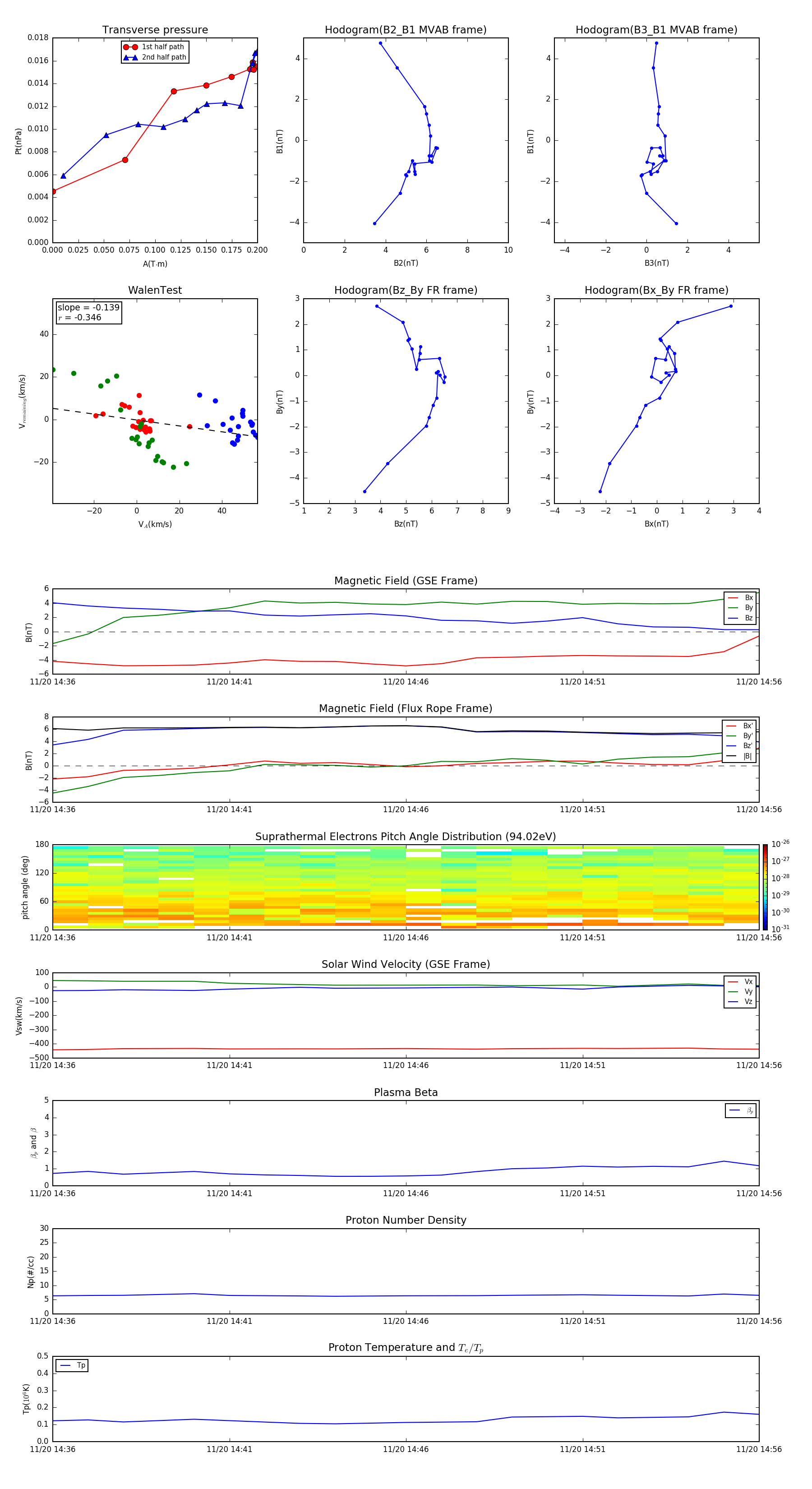
Task: Click the 'Hodogram(Bx_By FR frame)' title
Action: [x=656, y=290]
